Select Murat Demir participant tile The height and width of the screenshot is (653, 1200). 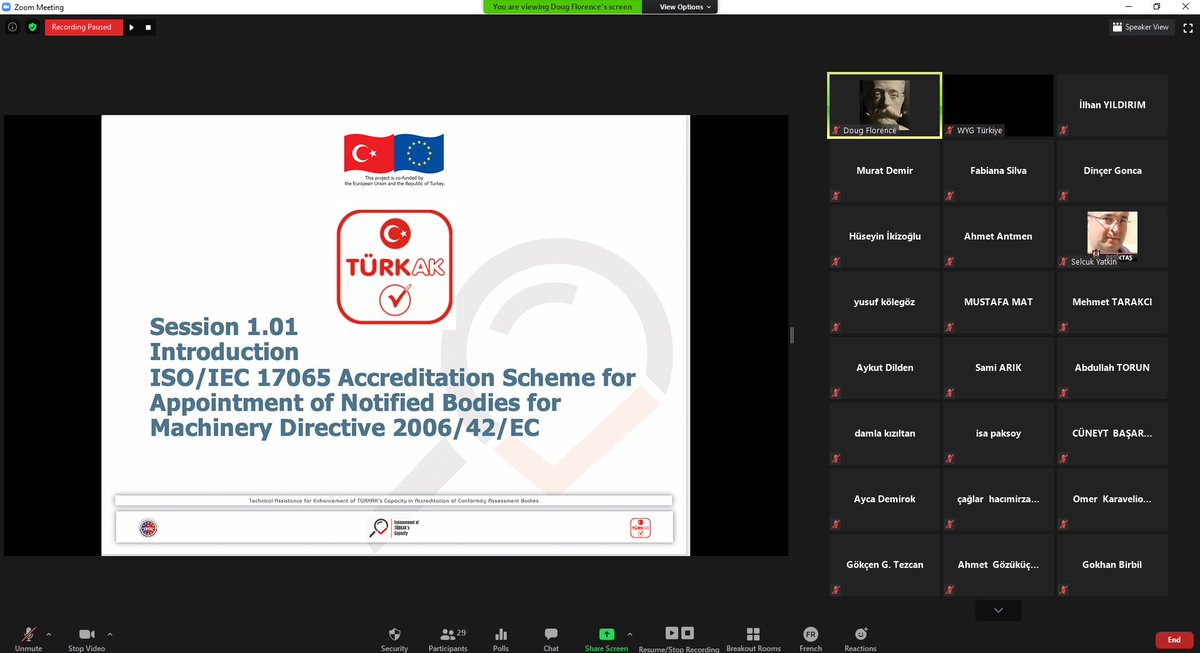pos(884,171)
